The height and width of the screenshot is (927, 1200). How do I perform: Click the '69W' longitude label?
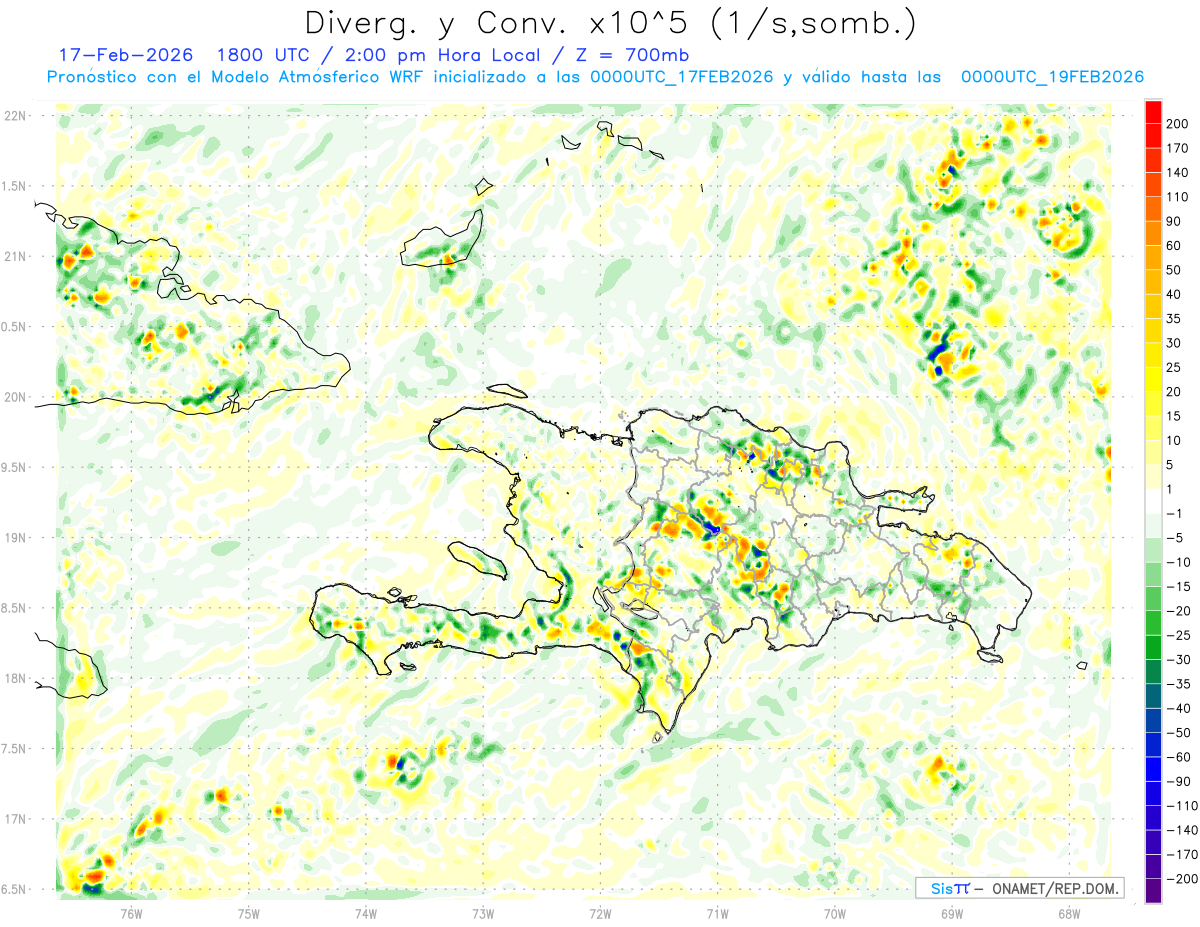pos(951,913)
